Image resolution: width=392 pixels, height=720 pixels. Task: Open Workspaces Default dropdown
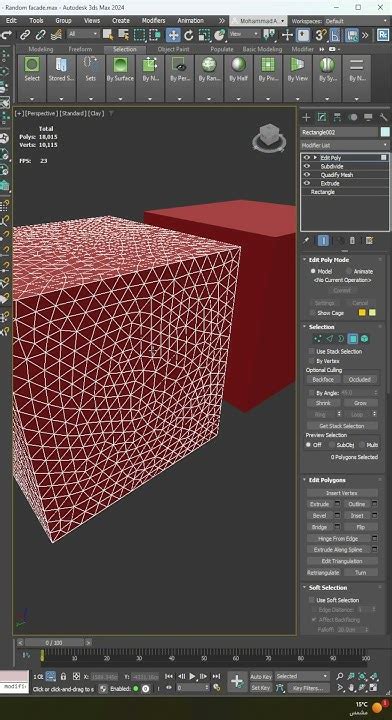click(x=356, y=21)
